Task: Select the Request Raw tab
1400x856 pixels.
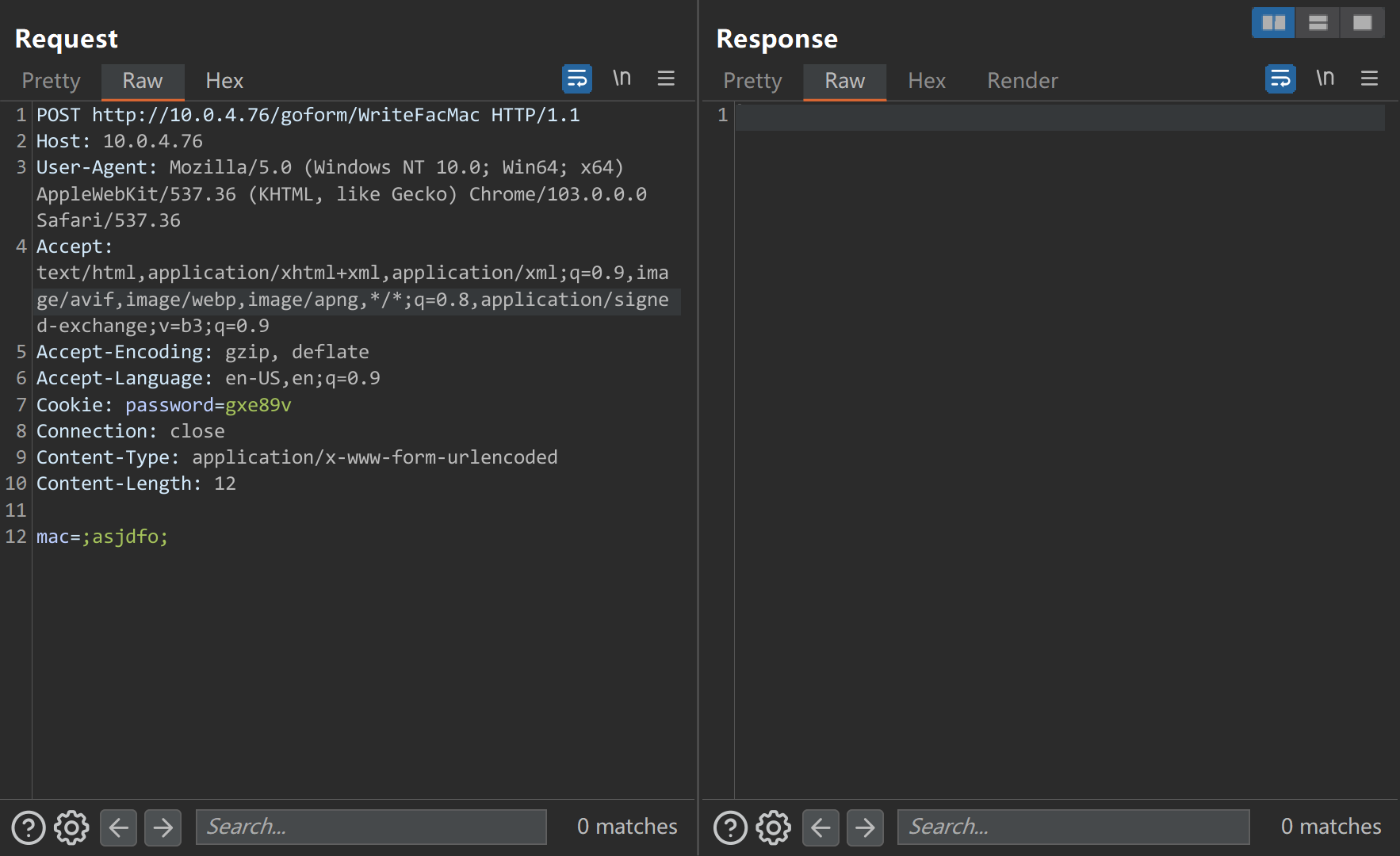Action: click(143, 81)
